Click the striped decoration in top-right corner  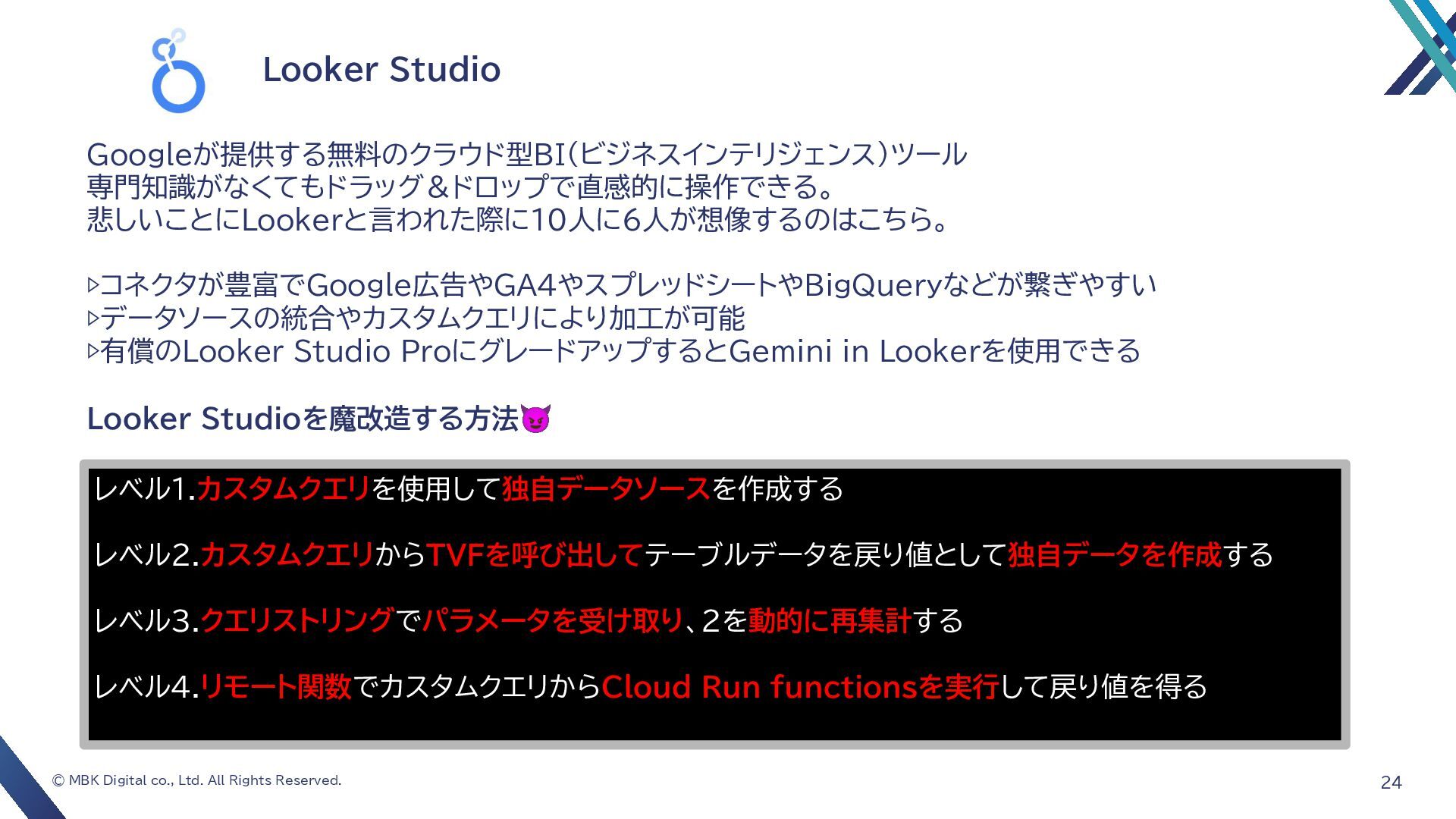(x=1420, y=47)
